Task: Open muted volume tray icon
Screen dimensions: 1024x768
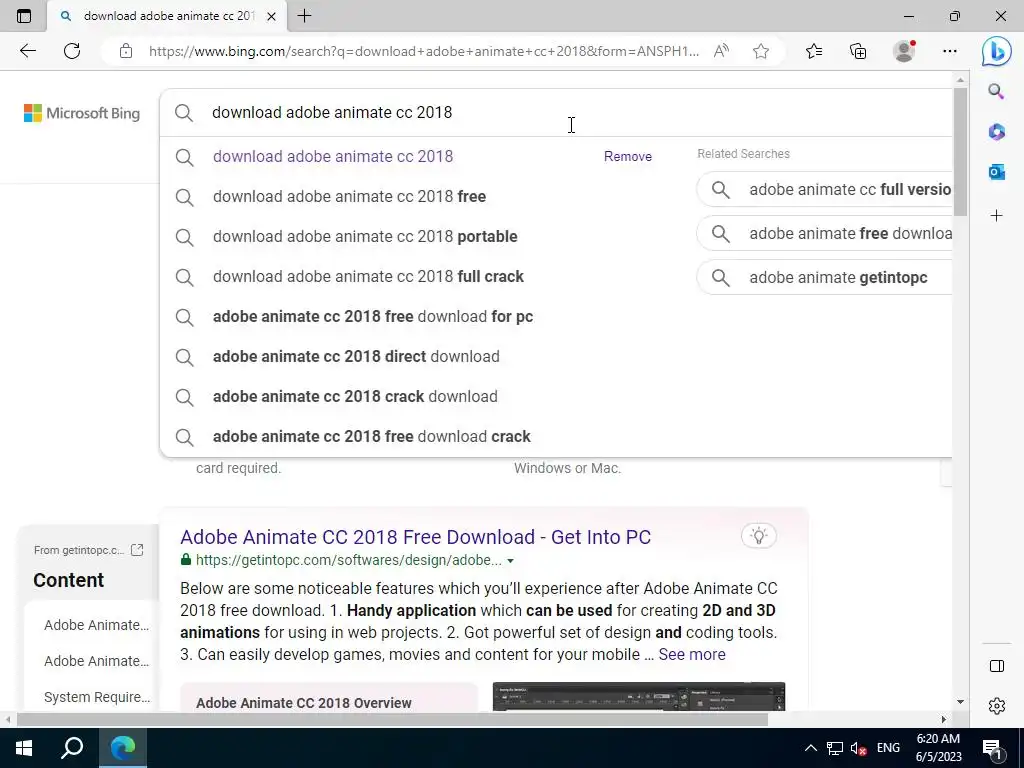Action: click(x=859, y=748)
